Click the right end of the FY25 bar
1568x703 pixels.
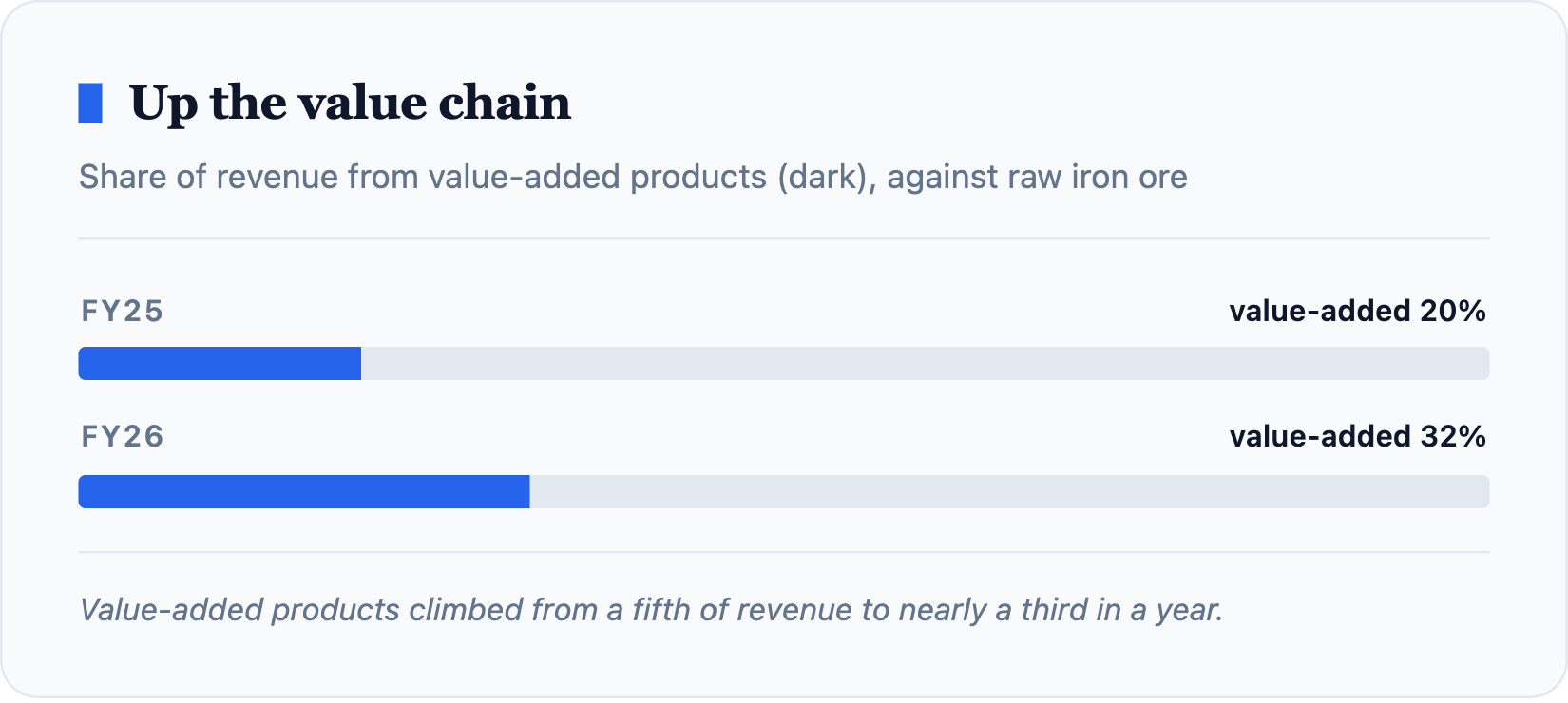pos(1482,364)
